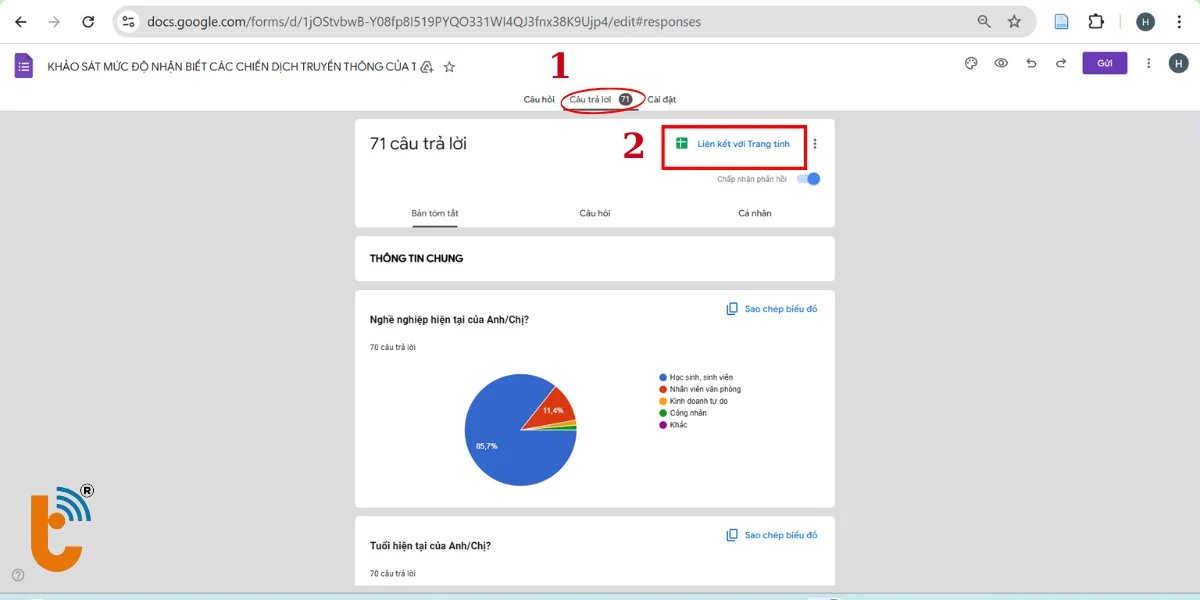Screen dimensions: 1200x600
Task: Copy the occupation chart with 'Sao chép biểu đồ'
Action: coord(772,309)
